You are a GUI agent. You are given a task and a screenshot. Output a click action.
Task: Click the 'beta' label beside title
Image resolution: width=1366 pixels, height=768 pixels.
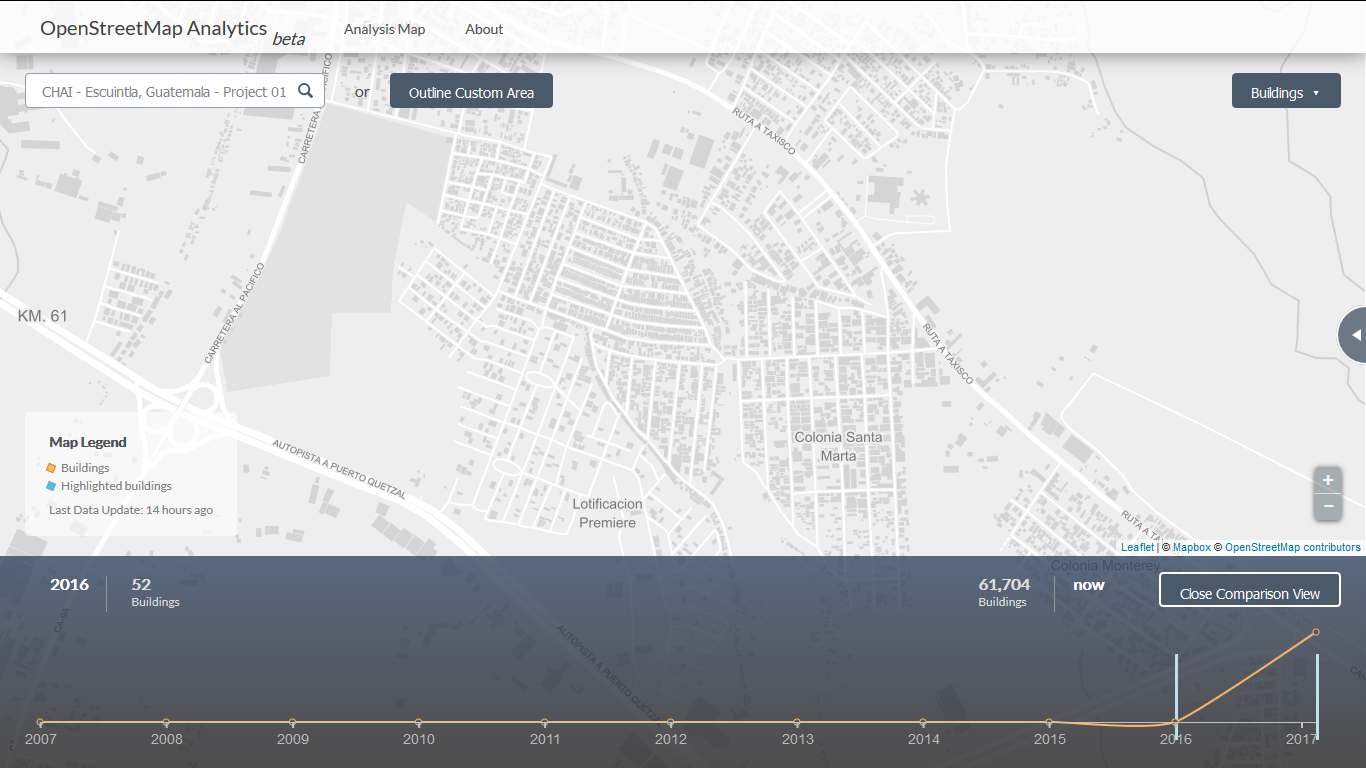tap(289, 39)
